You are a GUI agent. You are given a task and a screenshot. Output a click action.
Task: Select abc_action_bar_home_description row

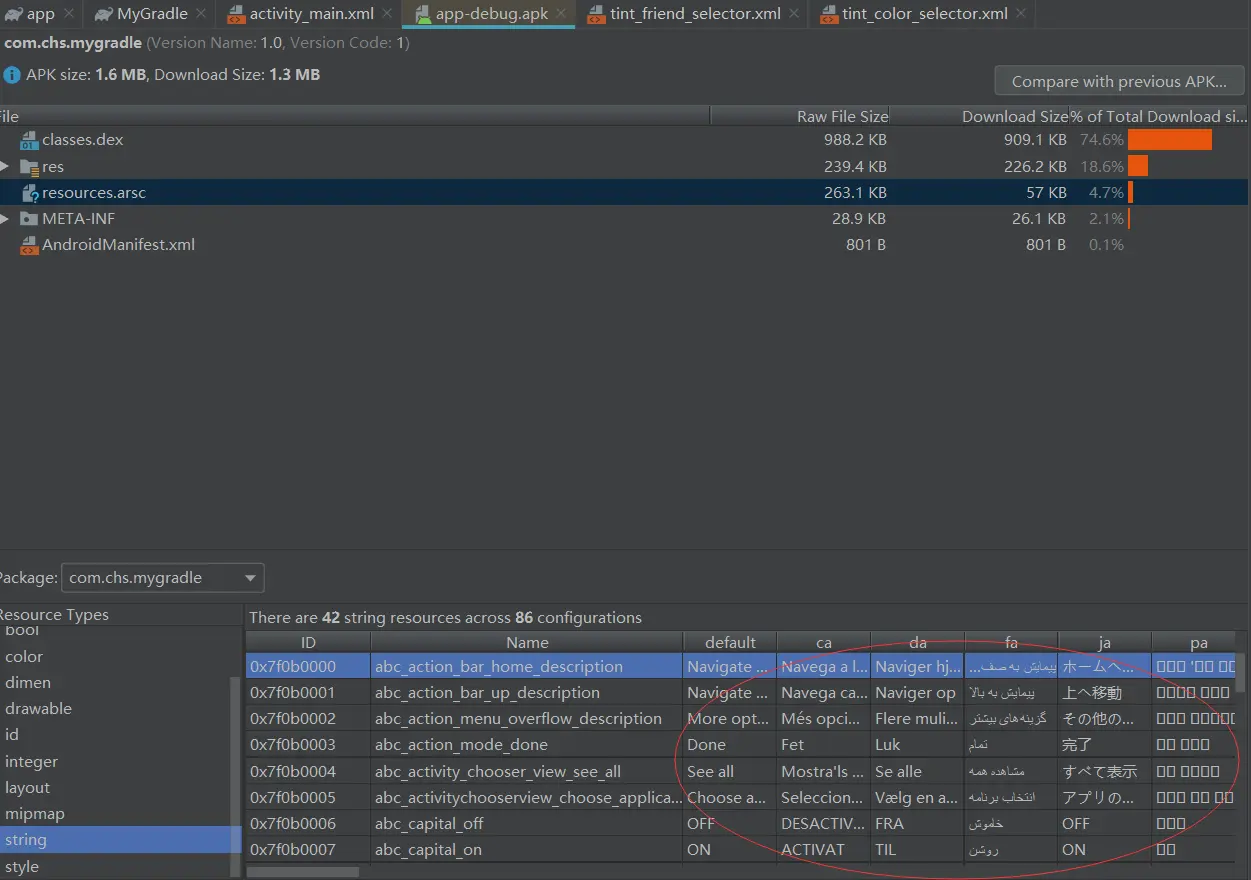741,666
